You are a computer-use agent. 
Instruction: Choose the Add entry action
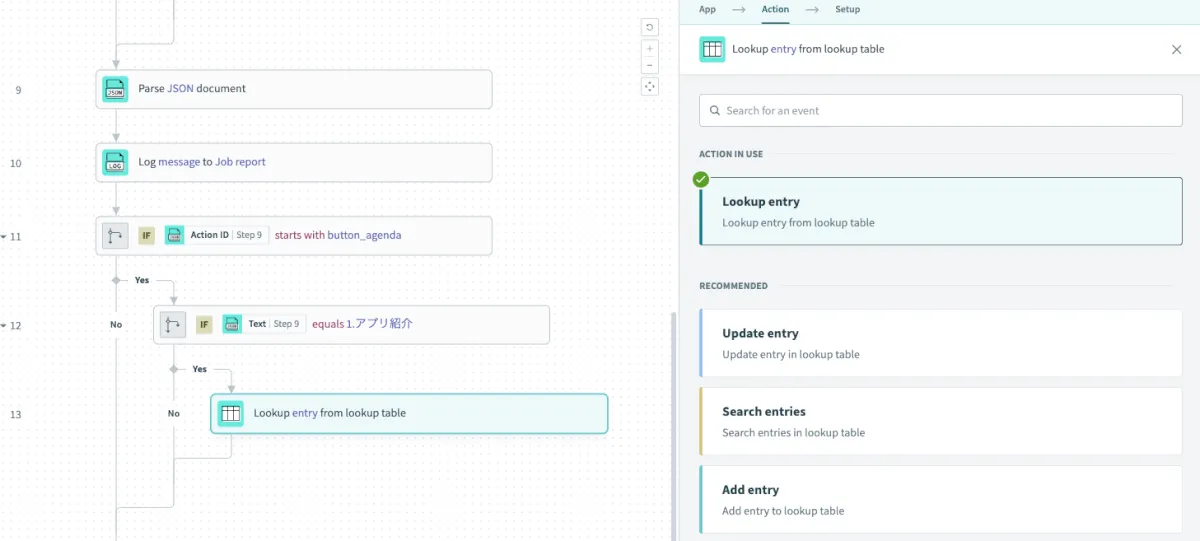tap(941, 499)
